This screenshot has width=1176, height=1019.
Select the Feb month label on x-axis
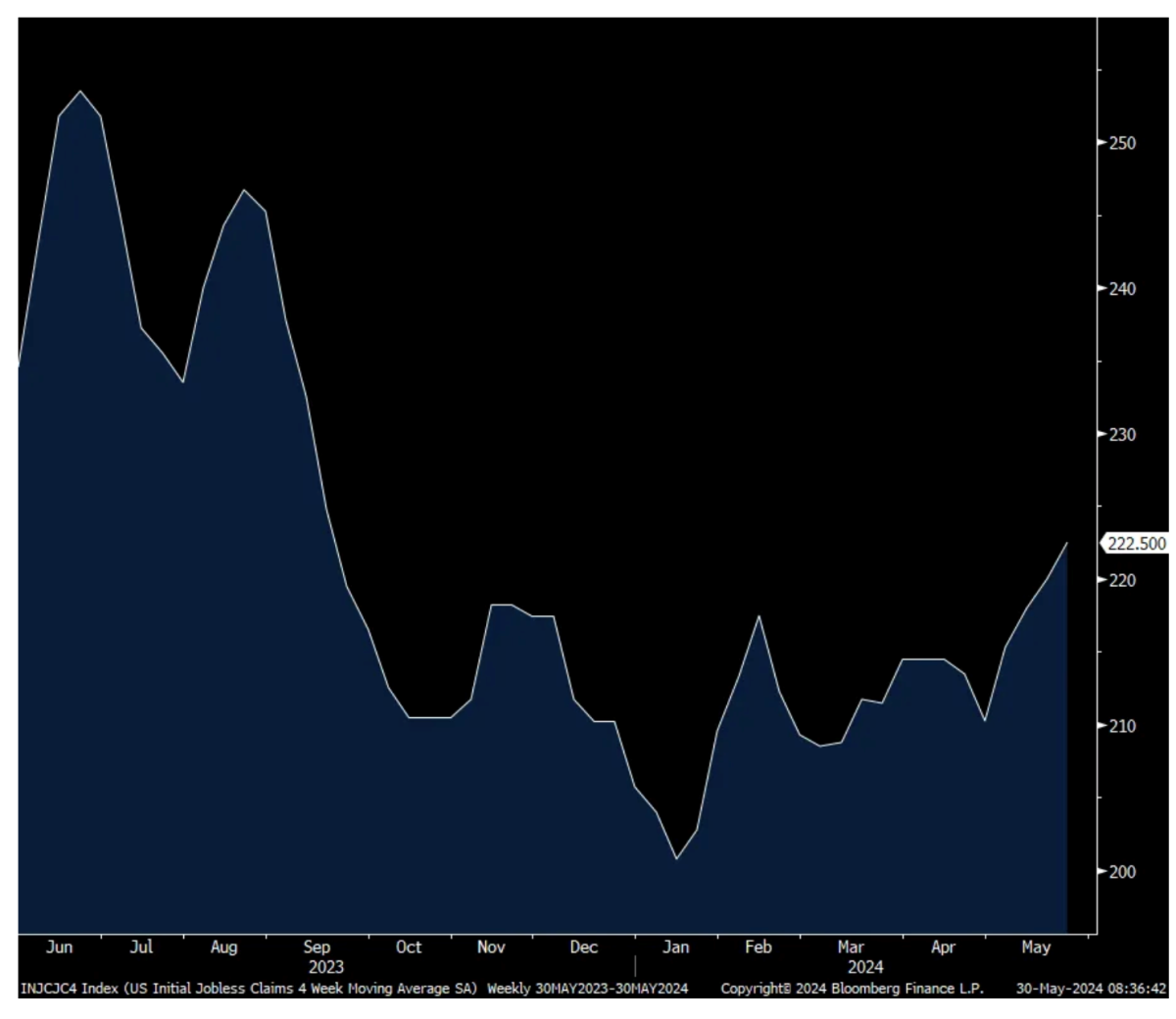758,947
